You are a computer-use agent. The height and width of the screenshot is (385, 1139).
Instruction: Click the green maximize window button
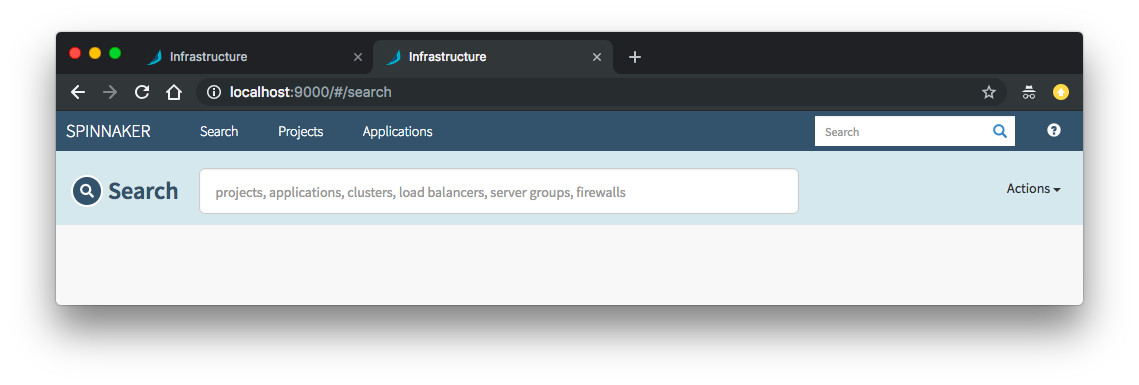pos(115,53)
